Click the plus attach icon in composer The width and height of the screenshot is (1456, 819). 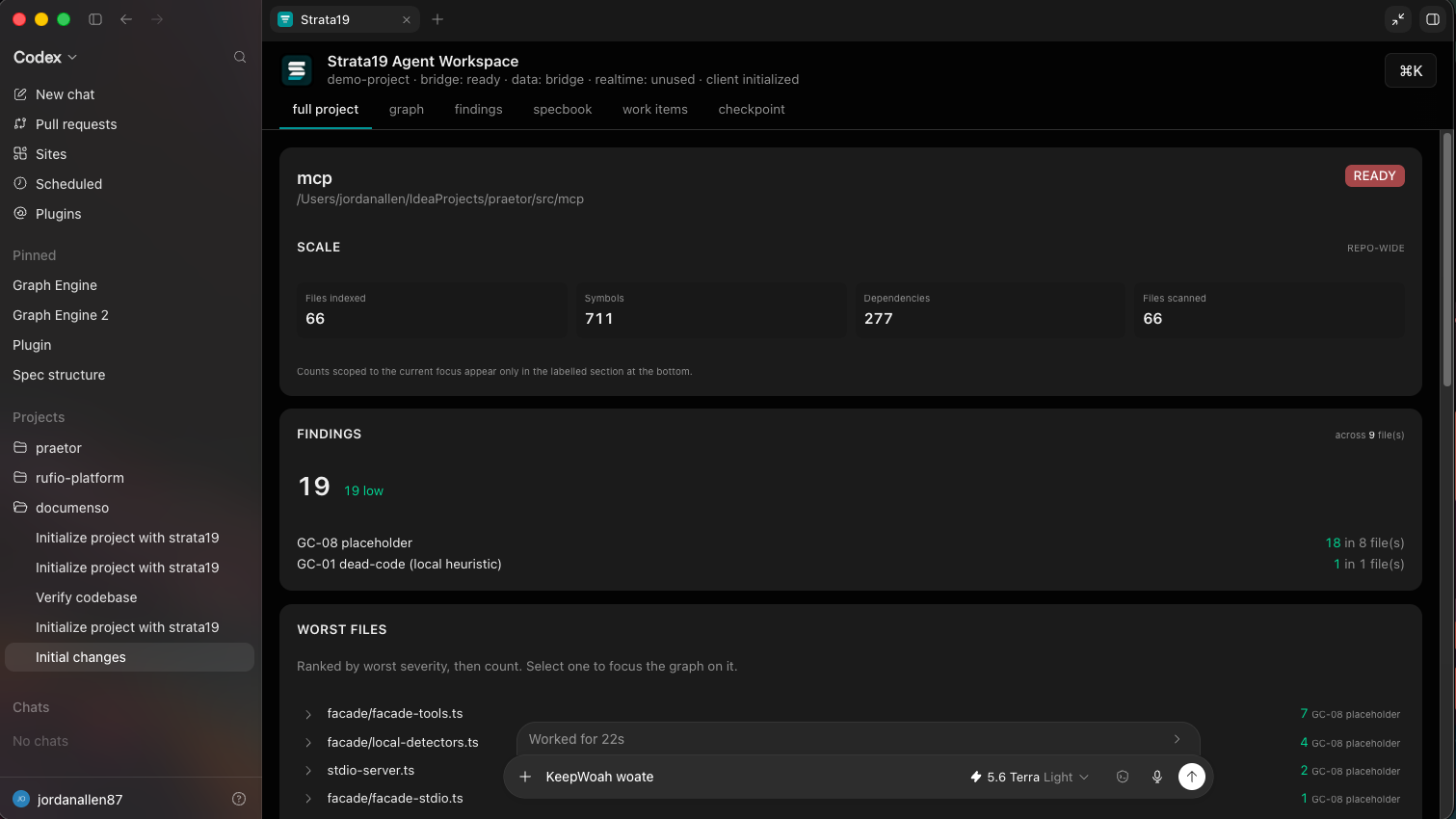pos(525,777)
